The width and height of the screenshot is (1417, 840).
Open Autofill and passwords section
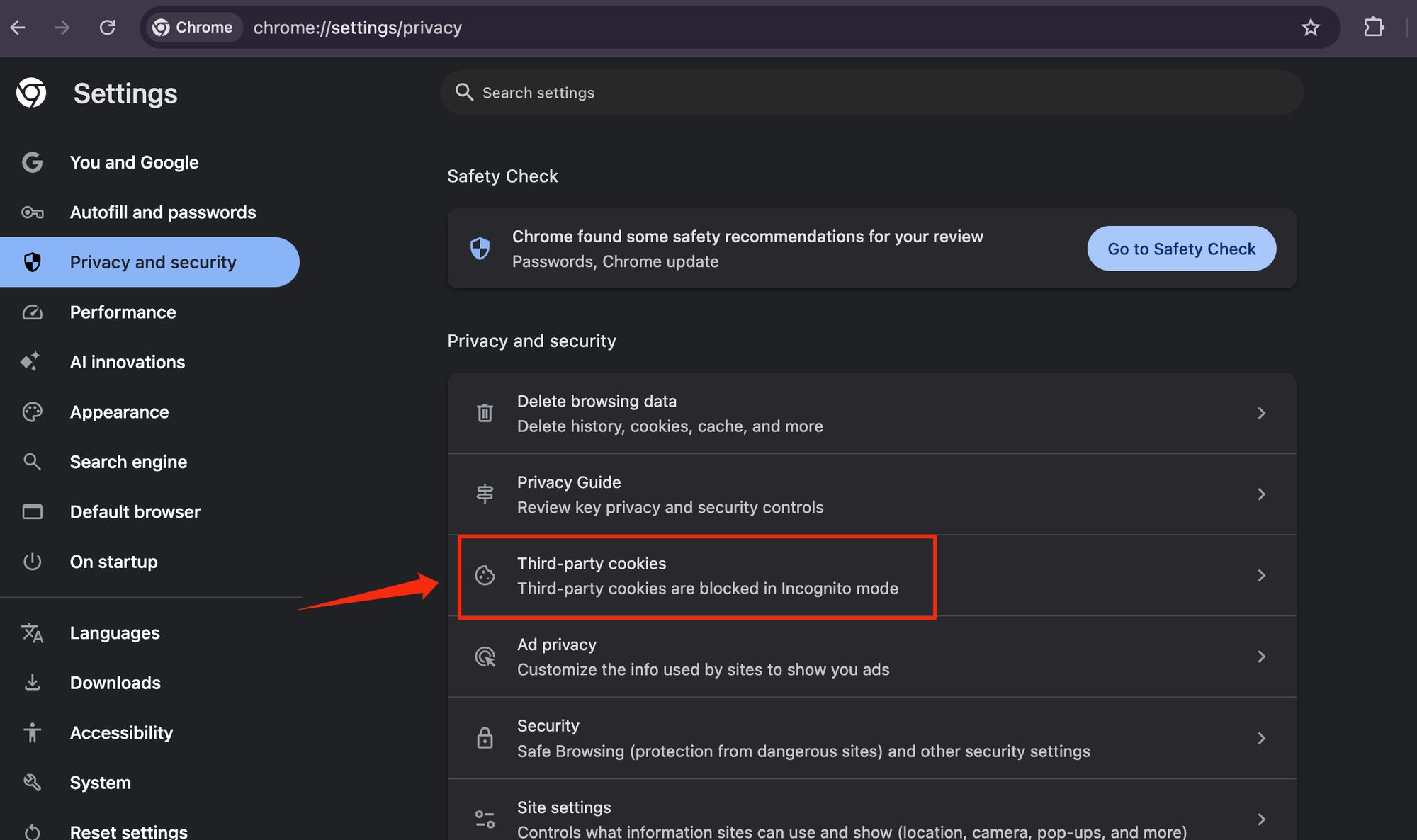tap(162, 212)
